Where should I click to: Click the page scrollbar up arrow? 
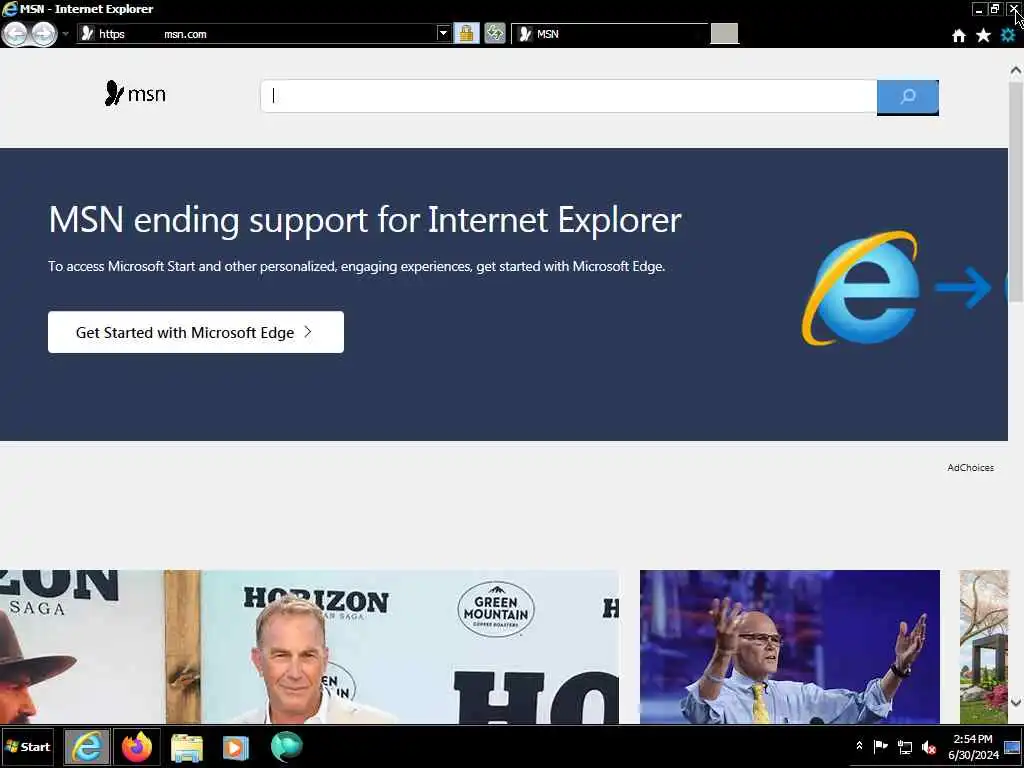click(1016, 70)
